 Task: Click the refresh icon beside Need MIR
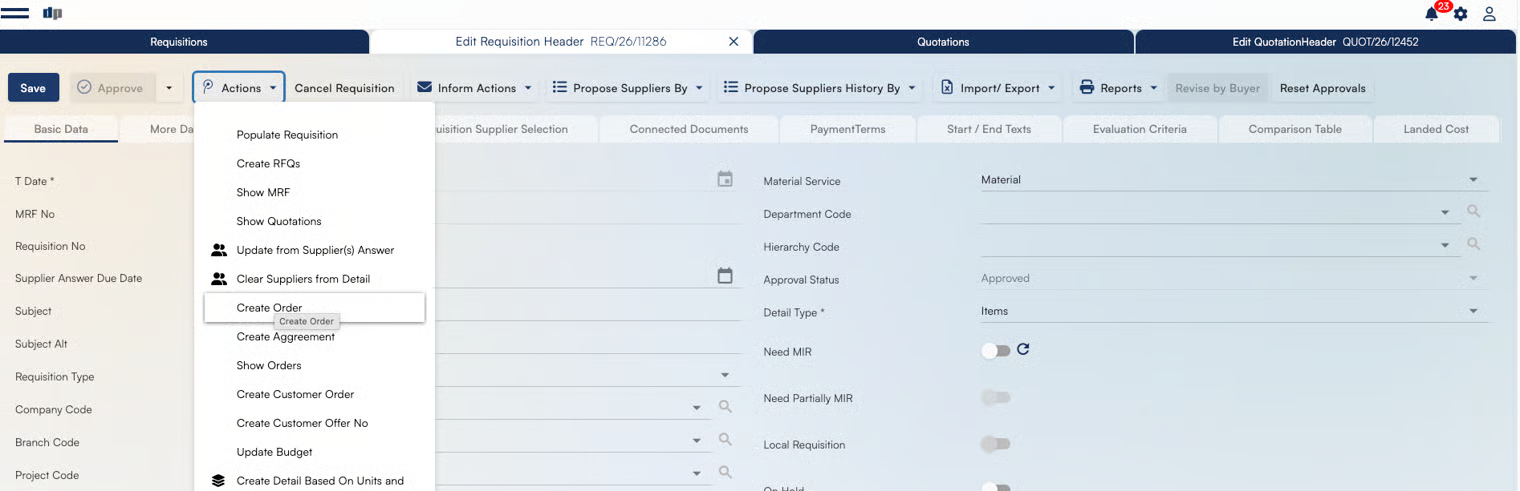[1023, 349]
